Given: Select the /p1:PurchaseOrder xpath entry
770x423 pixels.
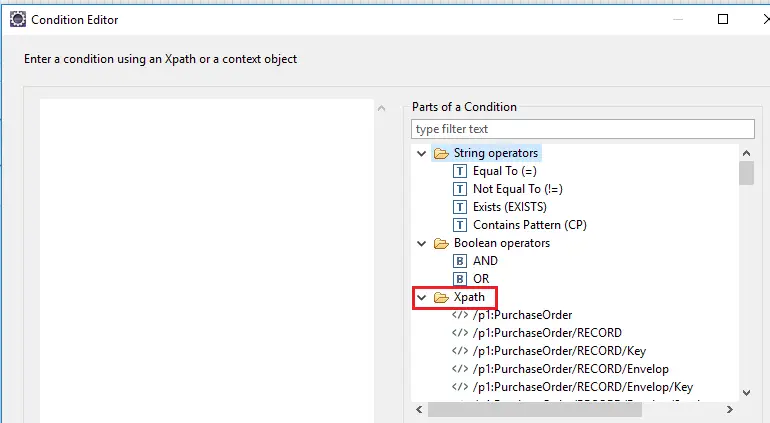Looking at the screenshot, I should [522, 315].
